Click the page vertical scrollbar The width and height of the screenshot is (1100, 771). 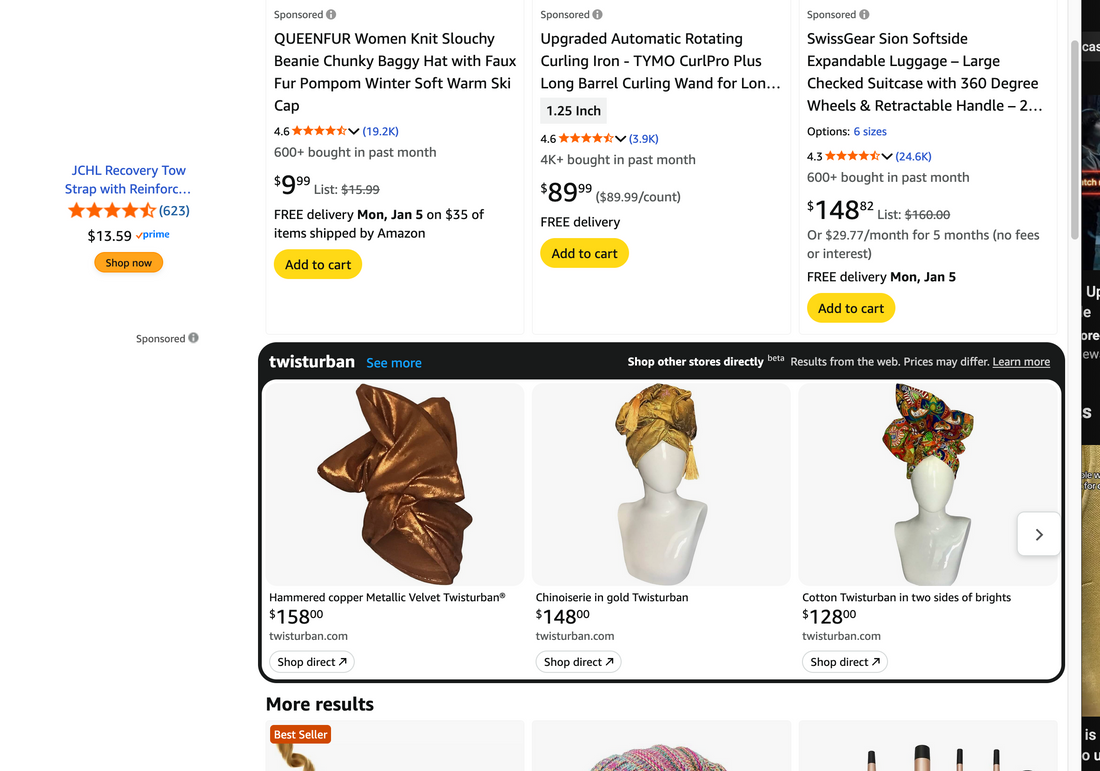(1075, 140)
